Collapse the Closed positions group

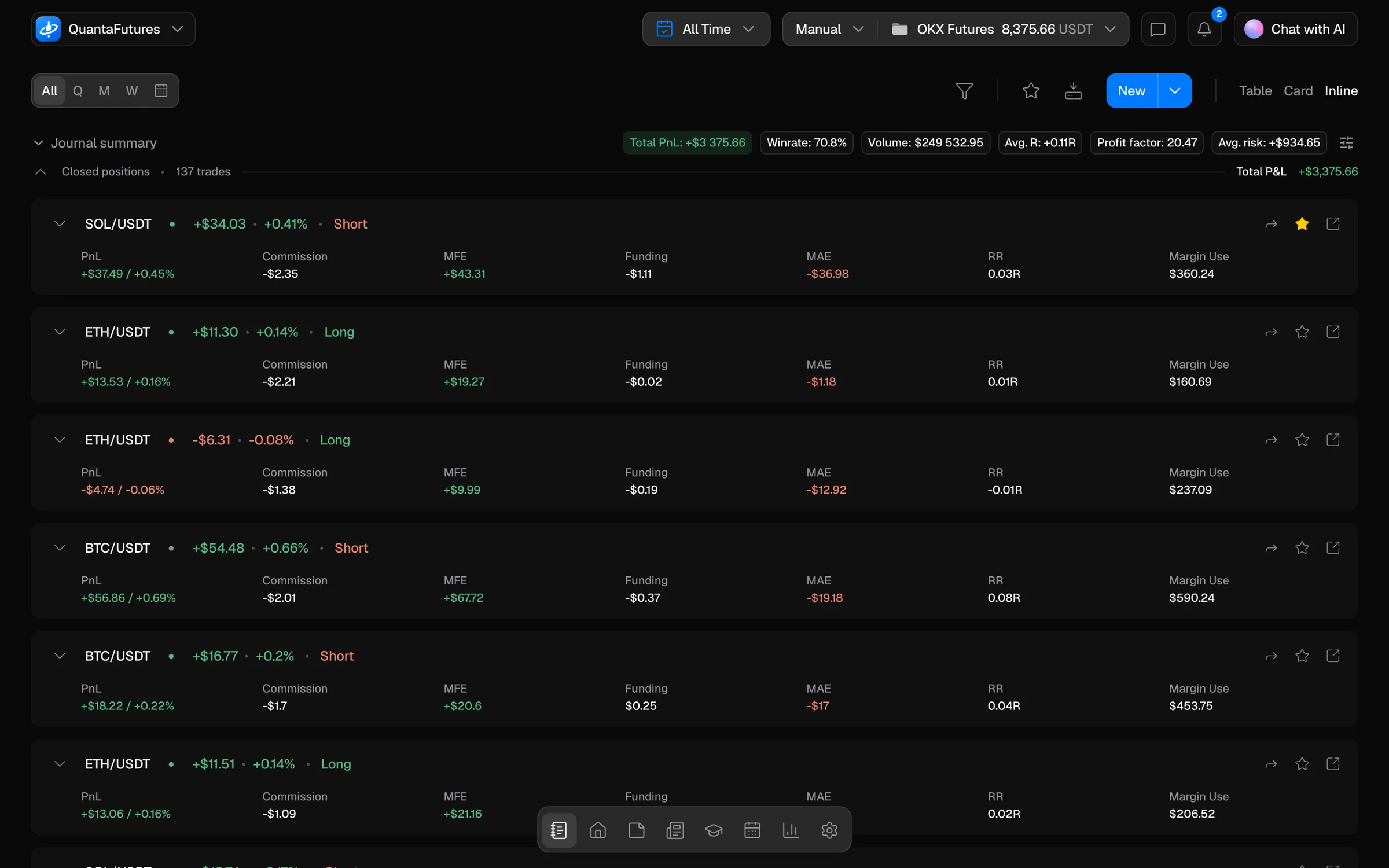(x=41, y=172)
